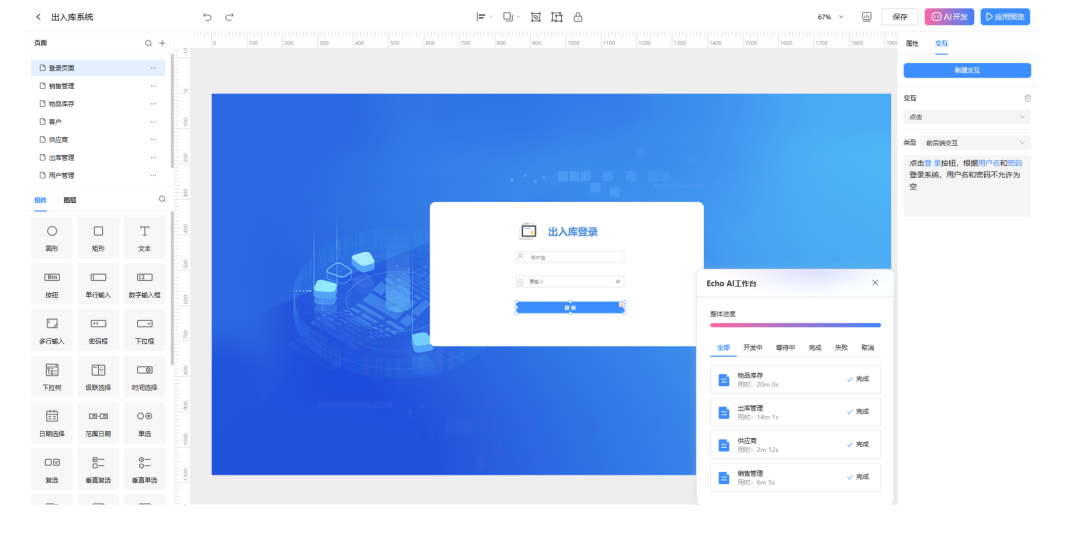The image size is (1080, 541).
Task: Close the Echo AI工作台 panel
Action: point(875,283)
